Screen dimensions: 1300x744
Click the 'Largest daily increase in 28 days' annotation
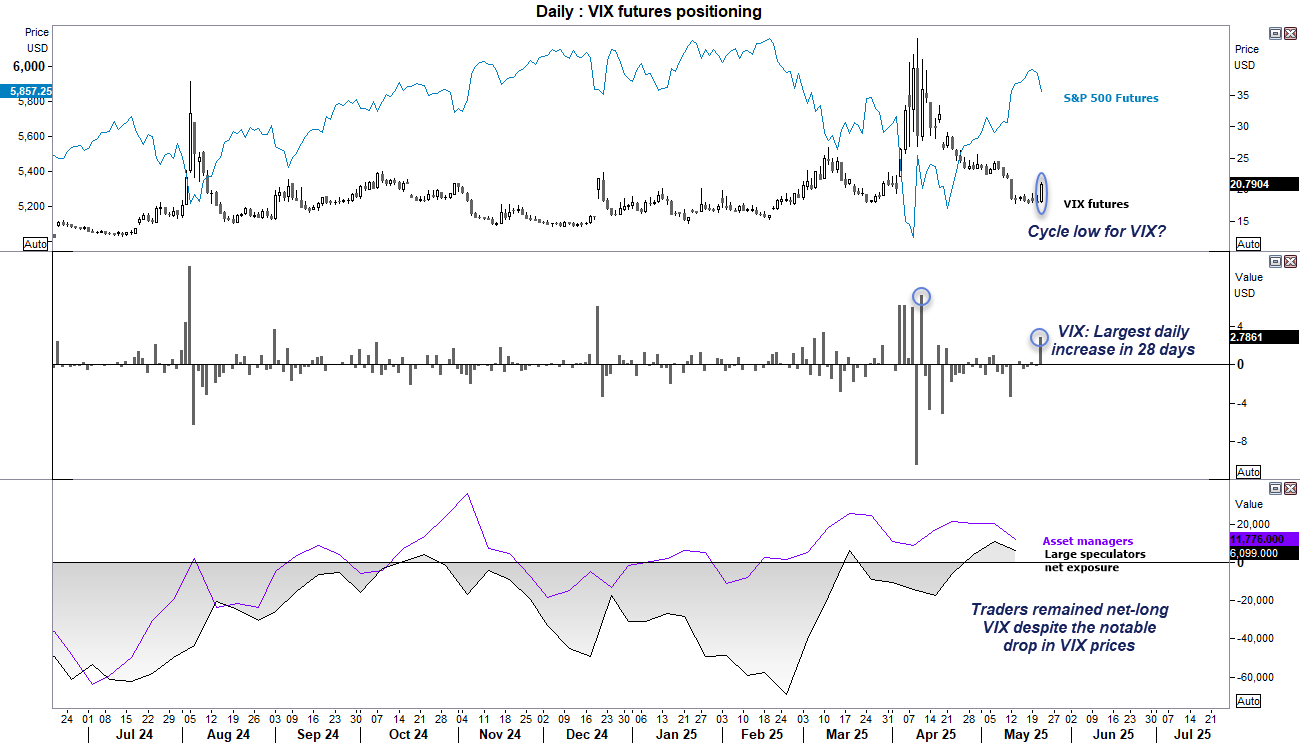click(1124, 339)
